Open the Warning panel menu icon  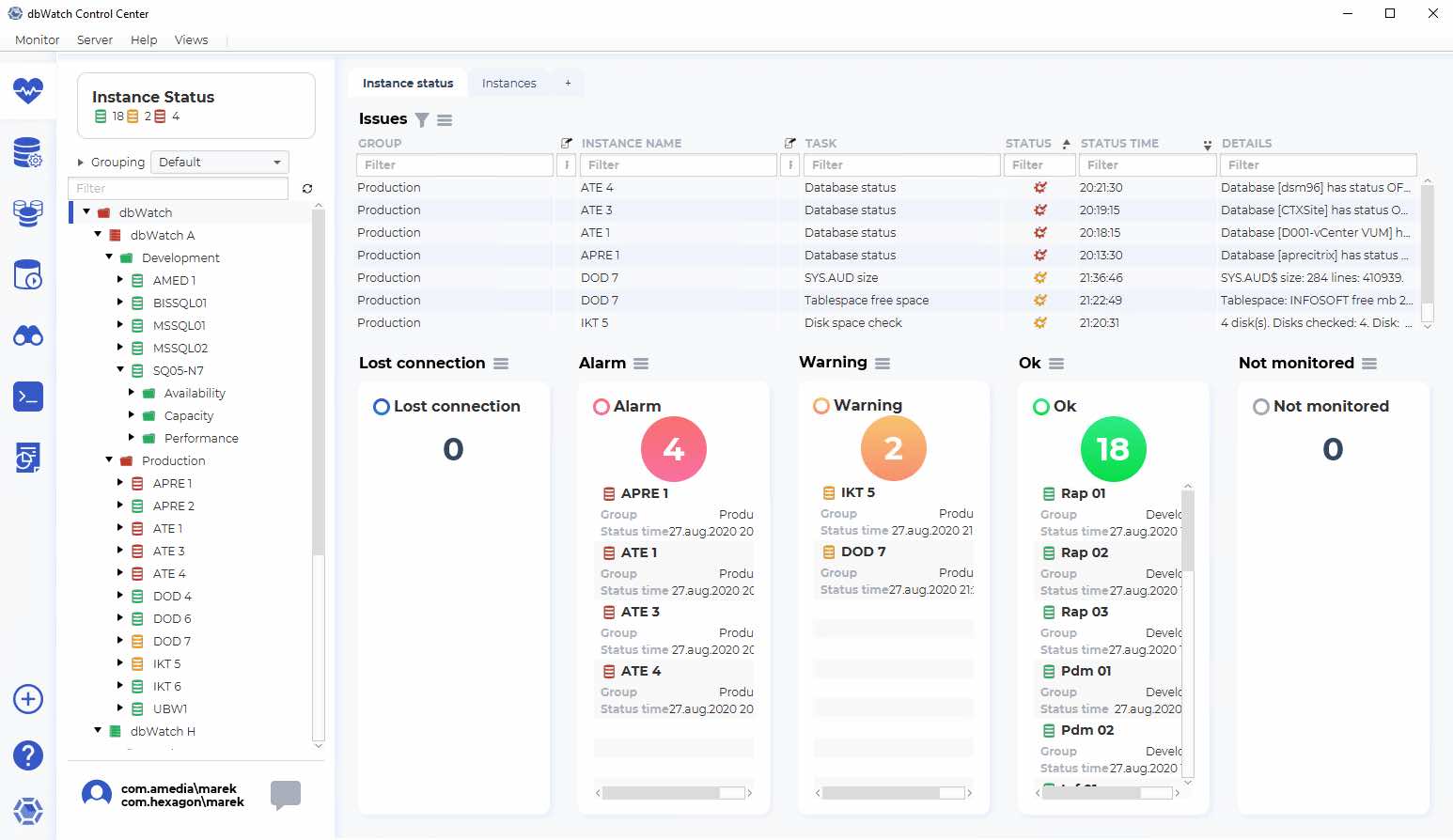click(883, 363)
